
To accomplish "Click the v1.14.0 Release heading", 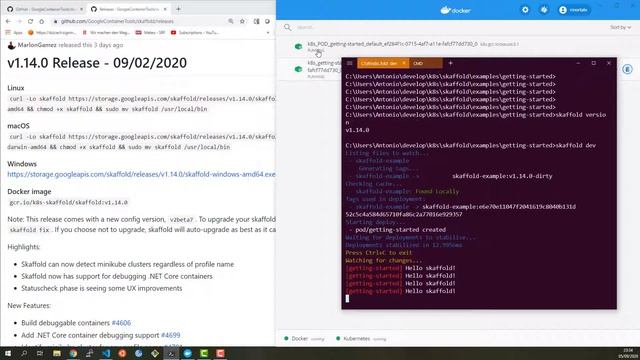I will click(x=97, y=63).
